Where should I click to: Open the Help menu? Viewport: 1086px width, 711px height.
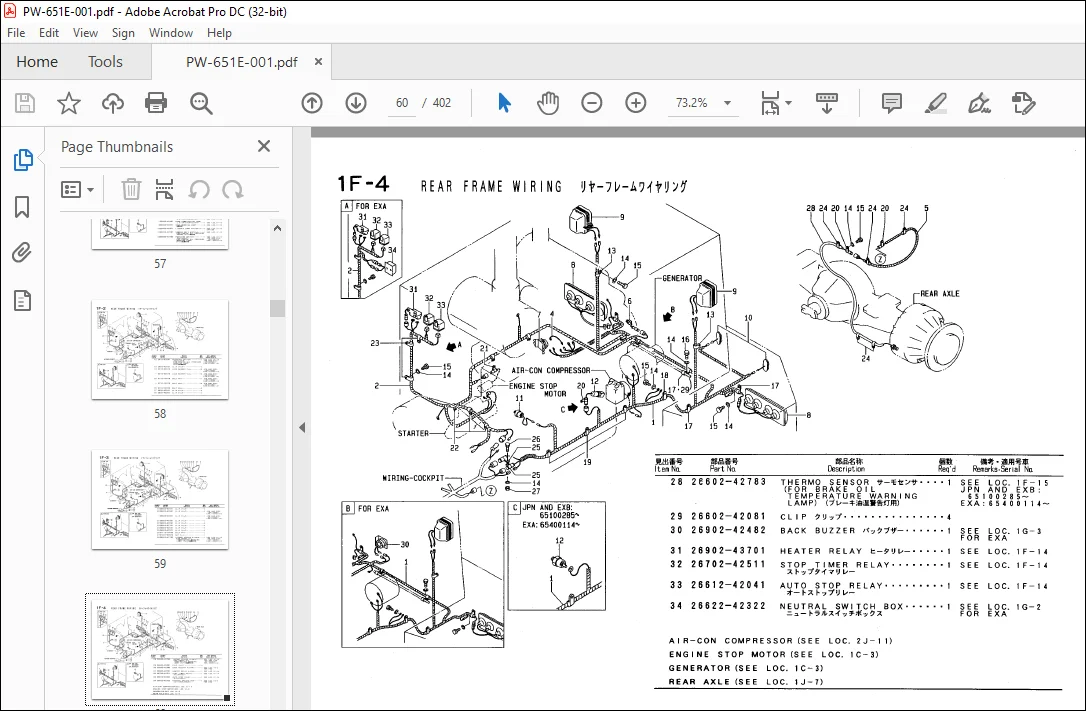219,33
